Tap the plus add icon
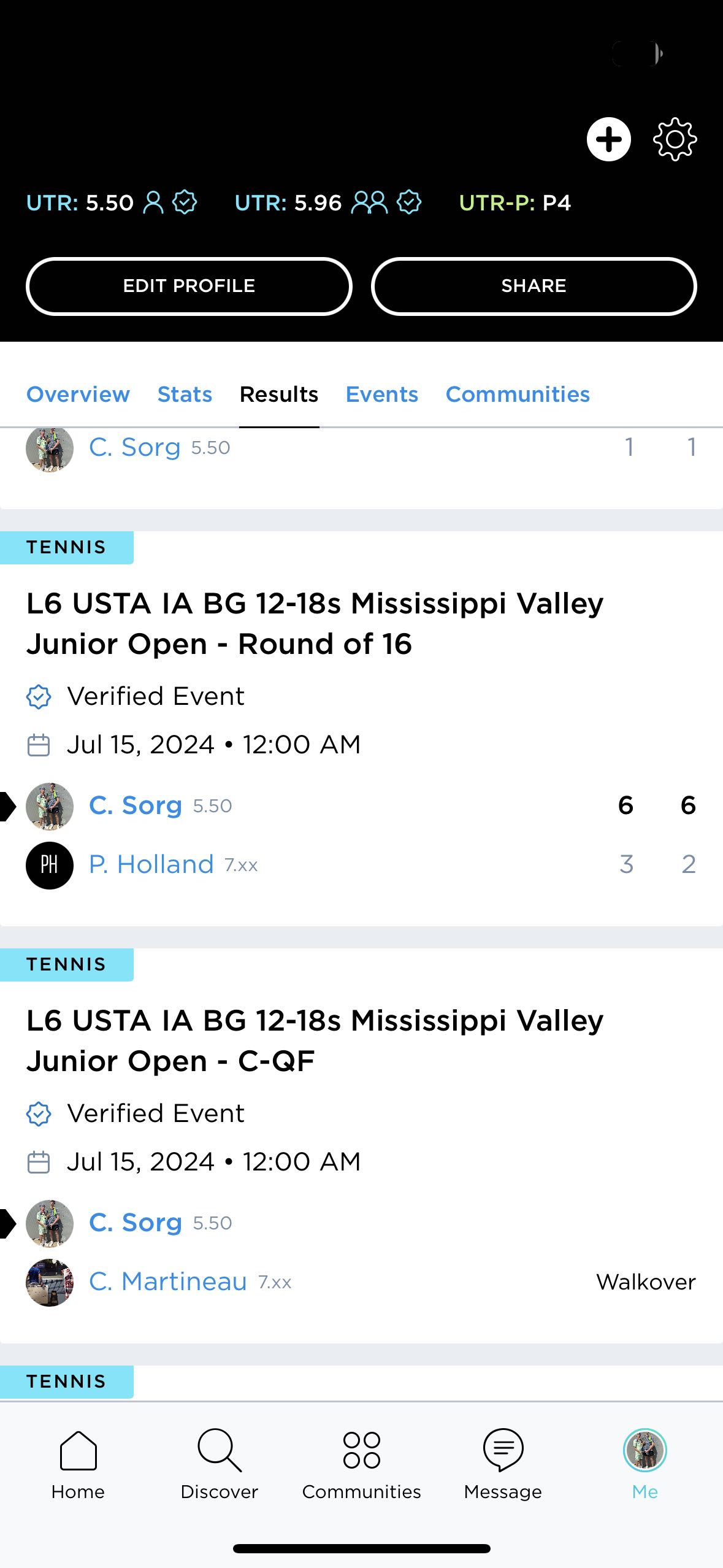 point(608,139)
